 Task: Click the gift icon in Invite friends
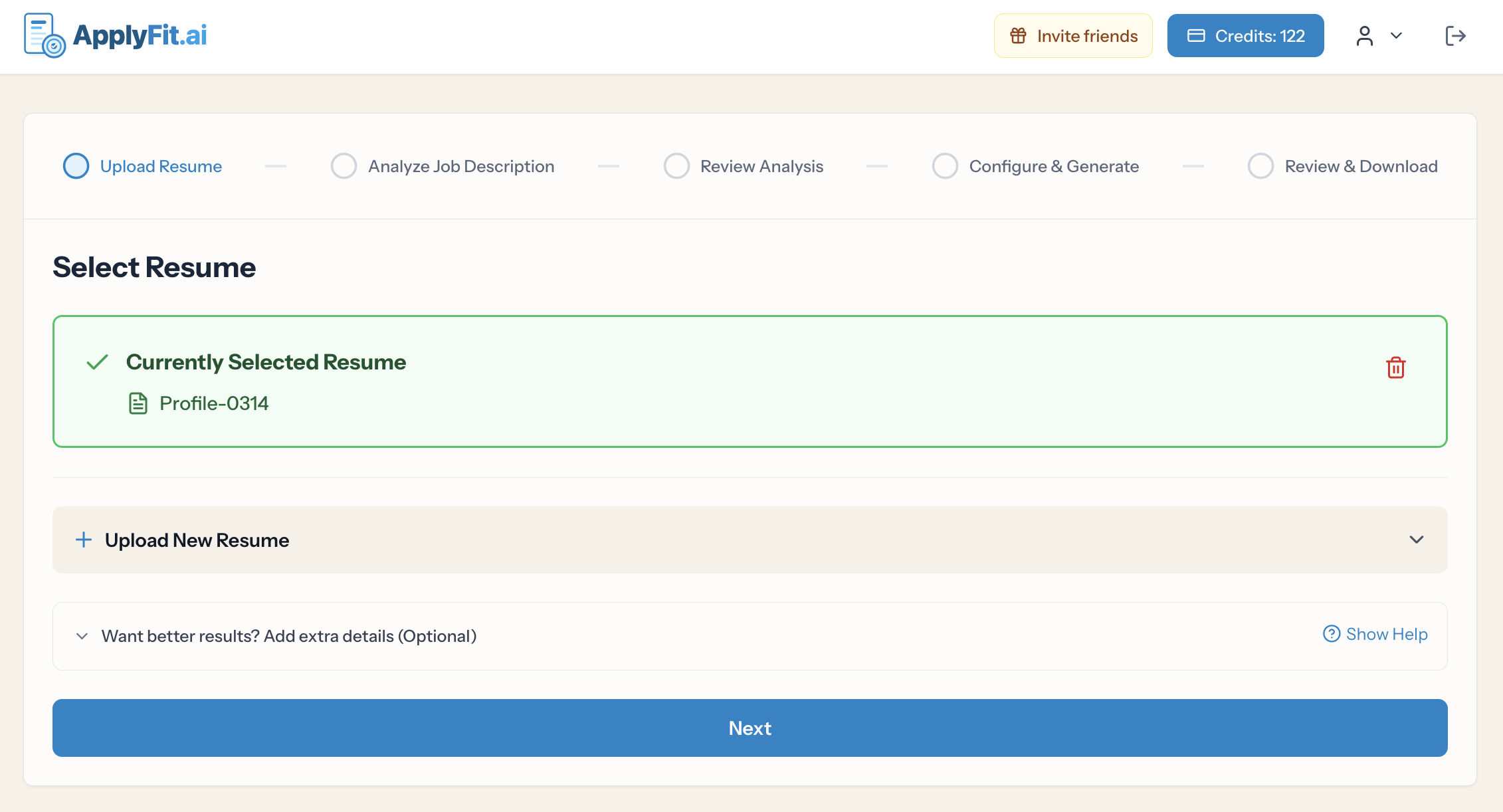click(1018, 36)
